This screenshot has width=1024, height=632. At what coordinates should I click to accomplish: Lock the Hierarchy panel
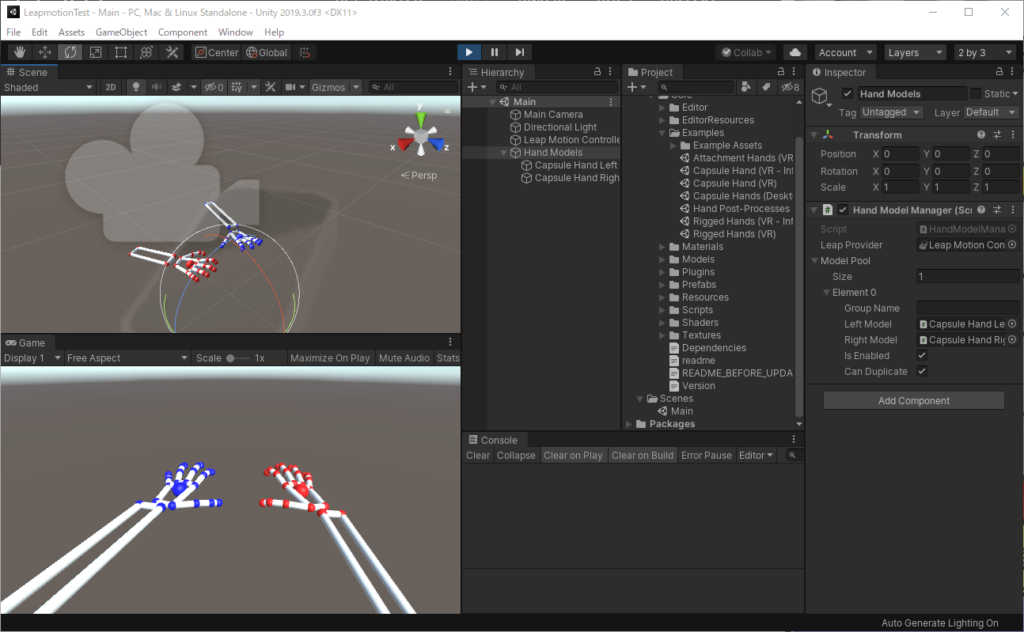point(597,71)
